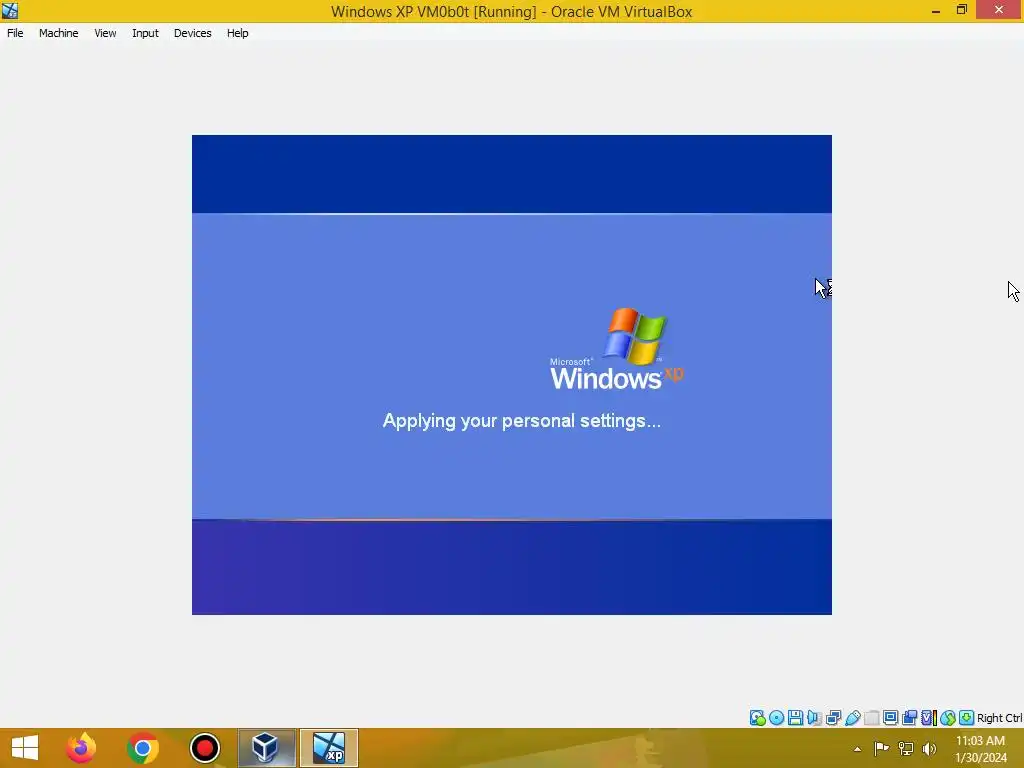This screenshot has height=768, width=1024.
Task: Click the shared folders status icon
Action: click(x=872, y=718)
